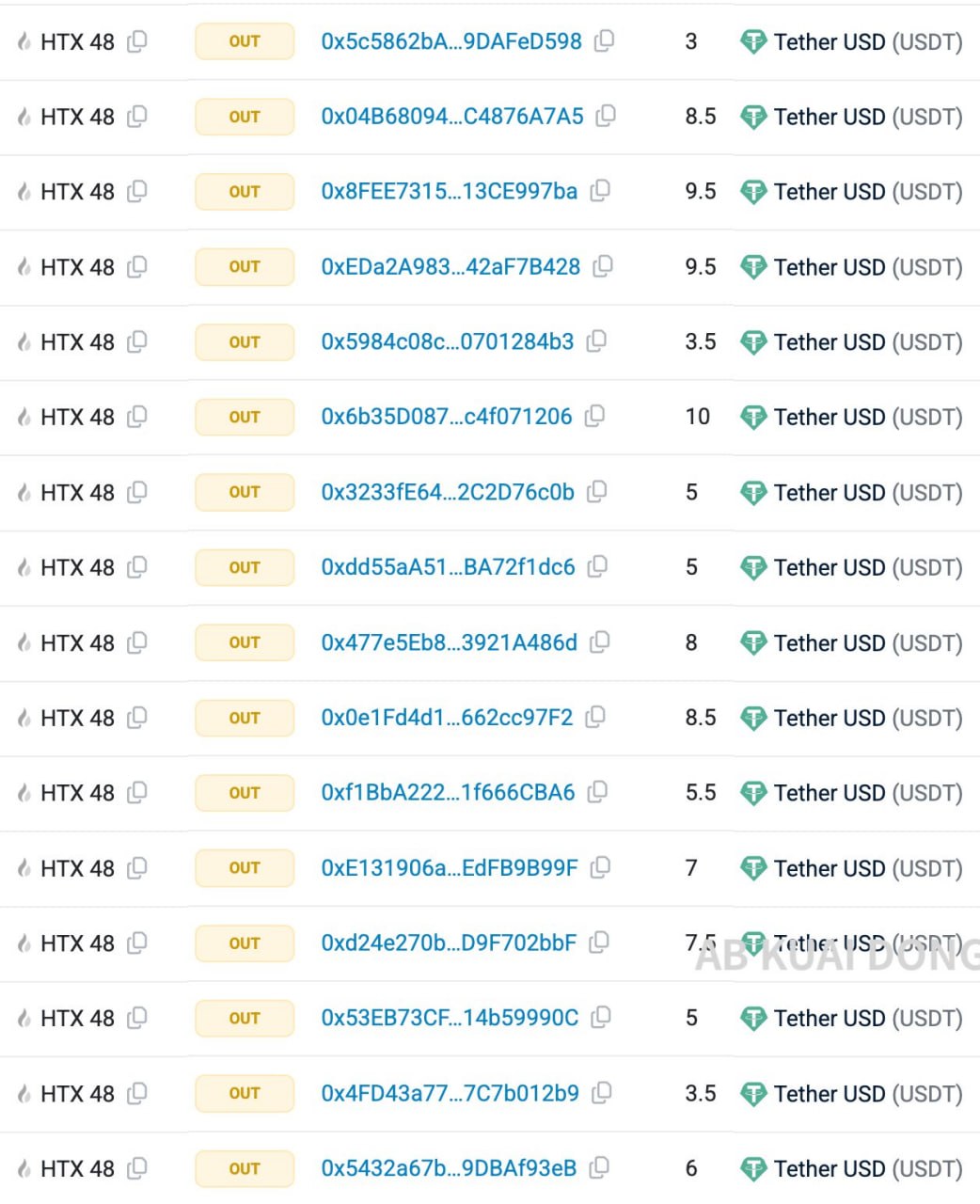Image resolution: width=980 pixels, height=1204 pixels.
Task: Copy address 0x5c5862bA...9DAFeD598
Action: click(605, 40)
